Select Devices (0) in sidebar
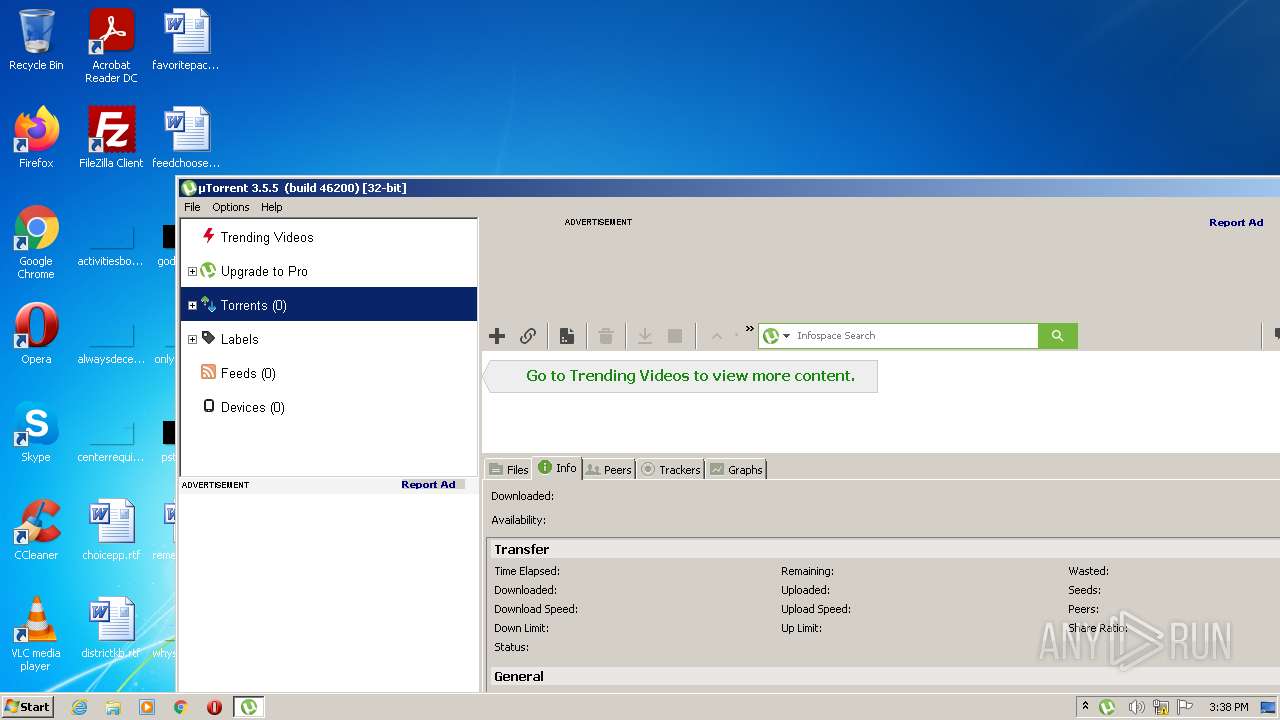The image size is (1280, 720). coord(252,407)
